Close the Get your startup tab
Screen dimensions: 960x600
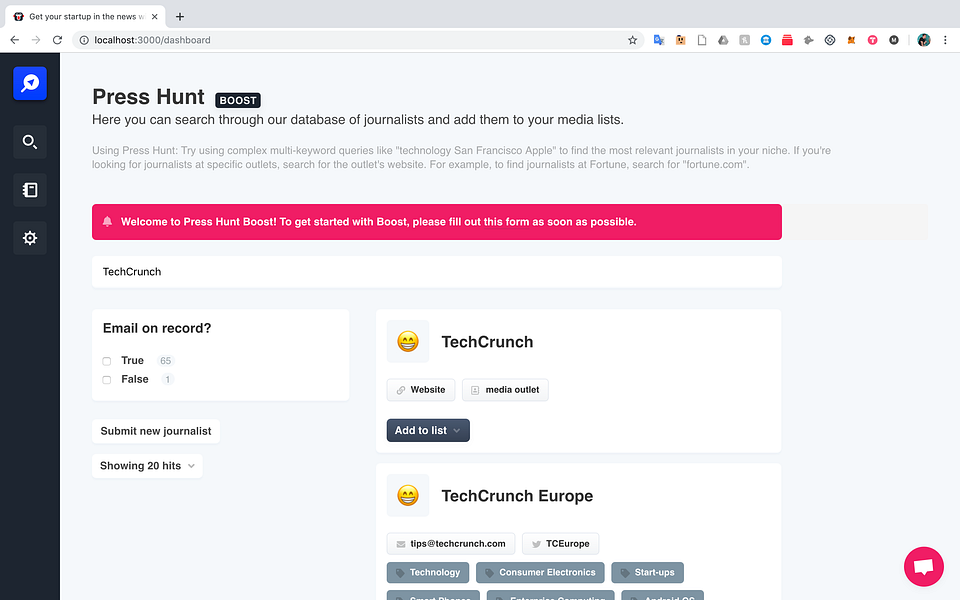tap(154, 17)
